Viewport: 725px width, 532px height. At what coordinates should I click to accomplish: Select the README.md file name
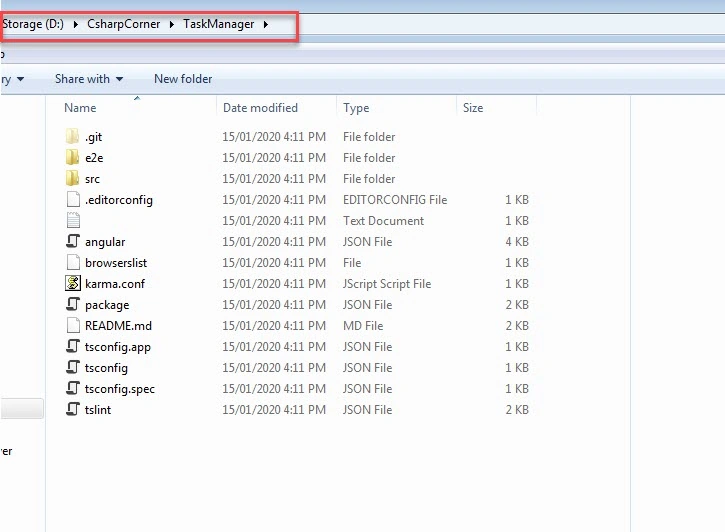click(x=118, y=326)
